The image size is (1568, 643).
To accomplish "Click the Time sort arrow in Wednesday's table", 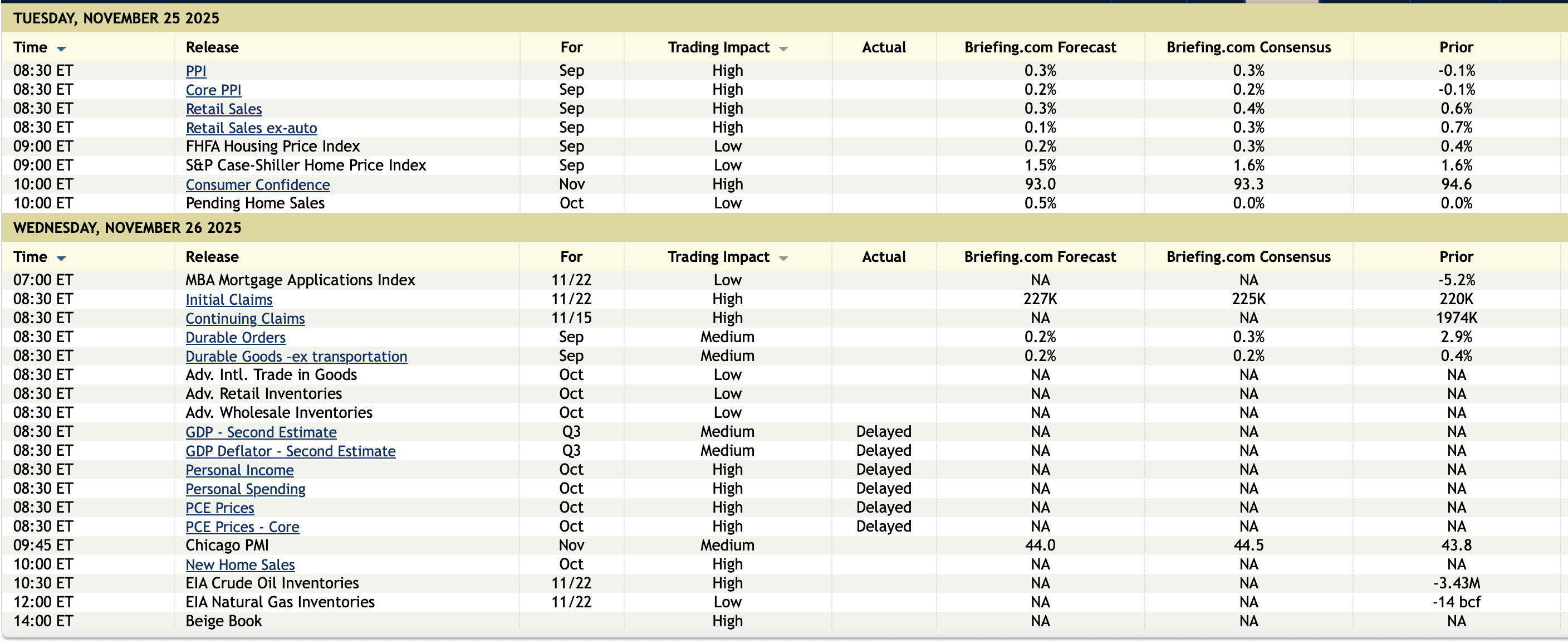I will tap(61, 258).
